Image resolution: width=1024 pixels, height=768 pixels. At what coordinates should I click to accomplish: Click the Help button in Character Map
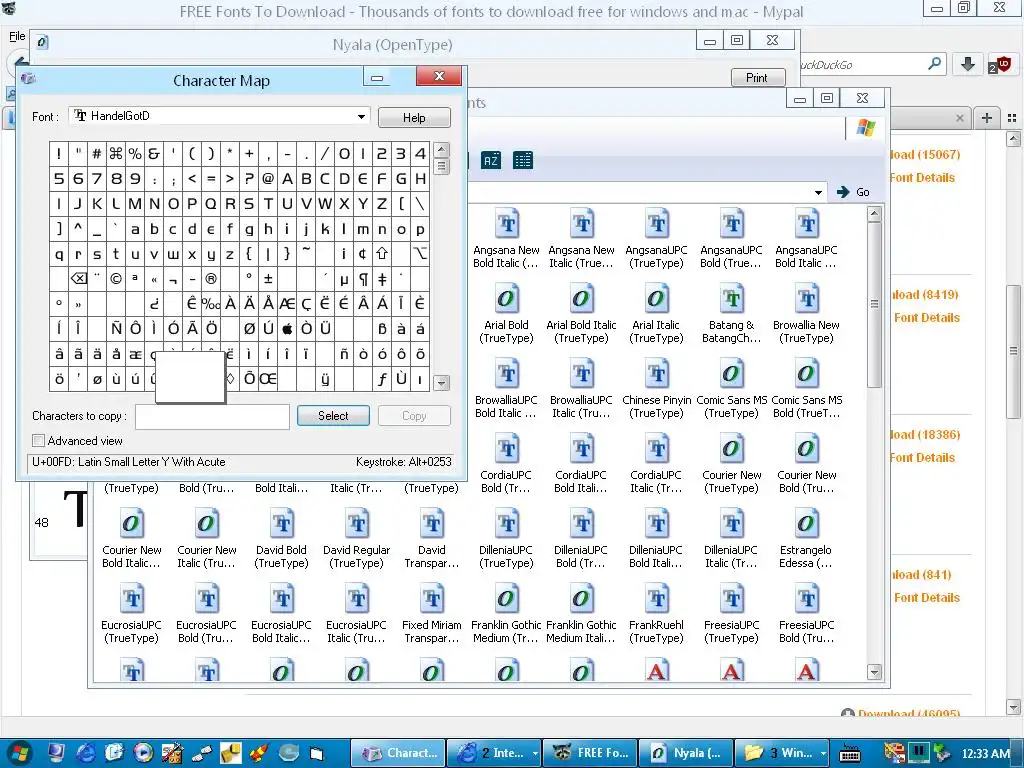click(x=414, y=118)
